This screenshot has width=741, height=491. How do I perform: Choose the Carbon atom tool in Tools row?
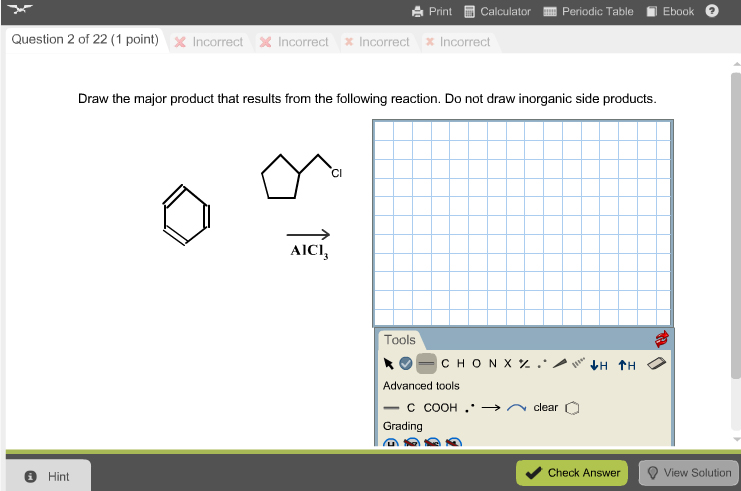pyautogui.click(x=445, y=363)
